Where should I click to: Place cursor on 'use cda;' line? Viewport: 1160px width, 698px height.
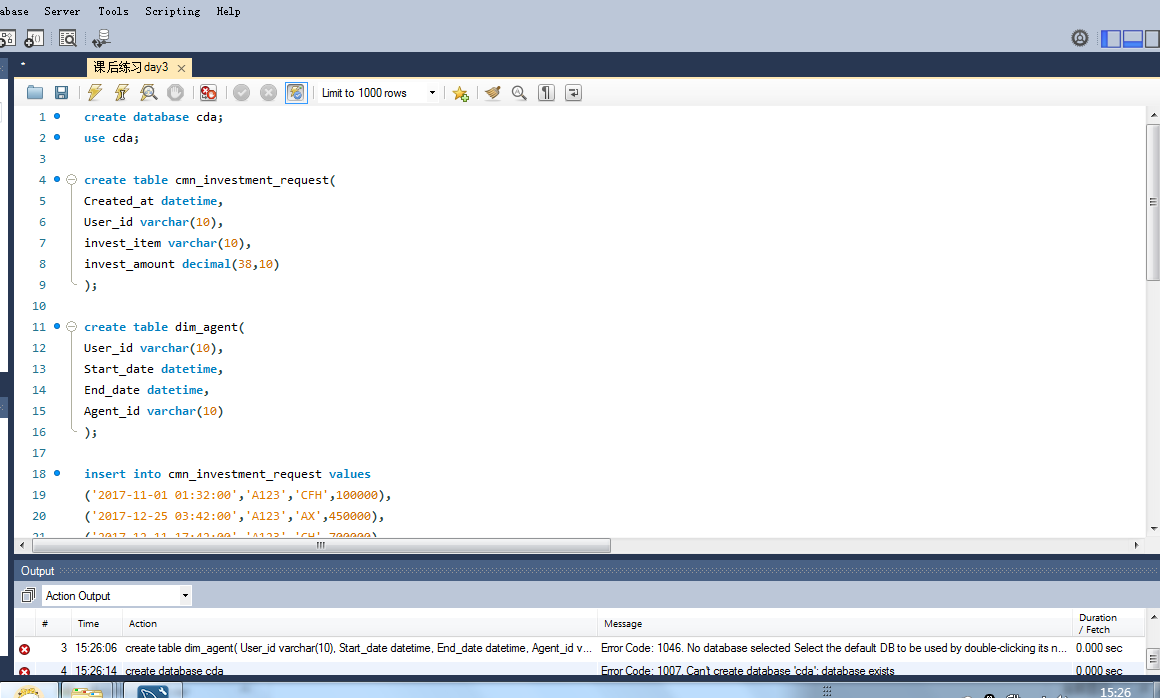tap(111, 138)
